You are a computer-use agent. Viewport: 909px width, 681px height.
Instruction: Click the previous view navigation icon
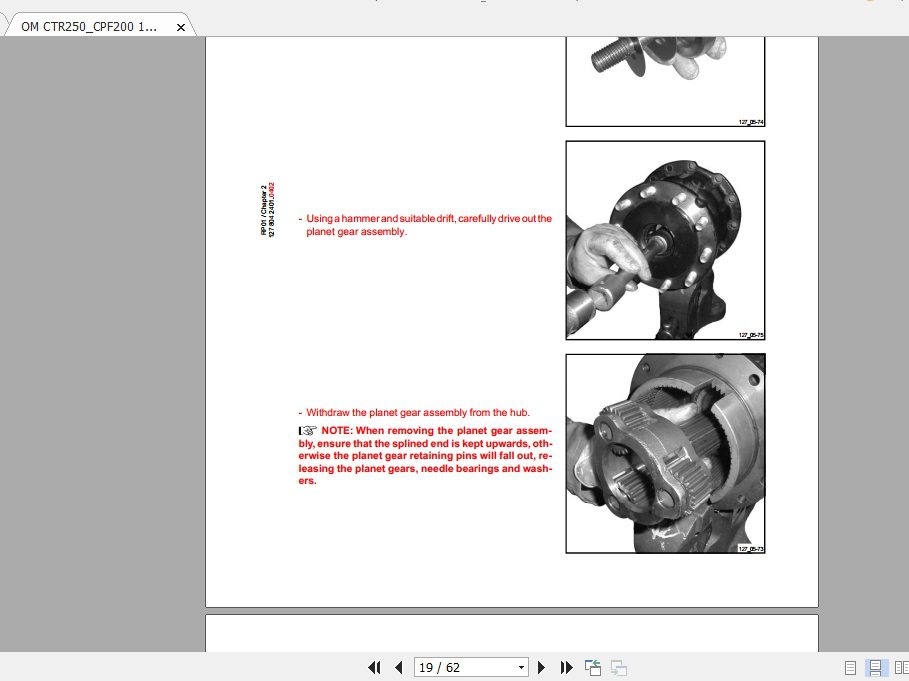point(592,668)
